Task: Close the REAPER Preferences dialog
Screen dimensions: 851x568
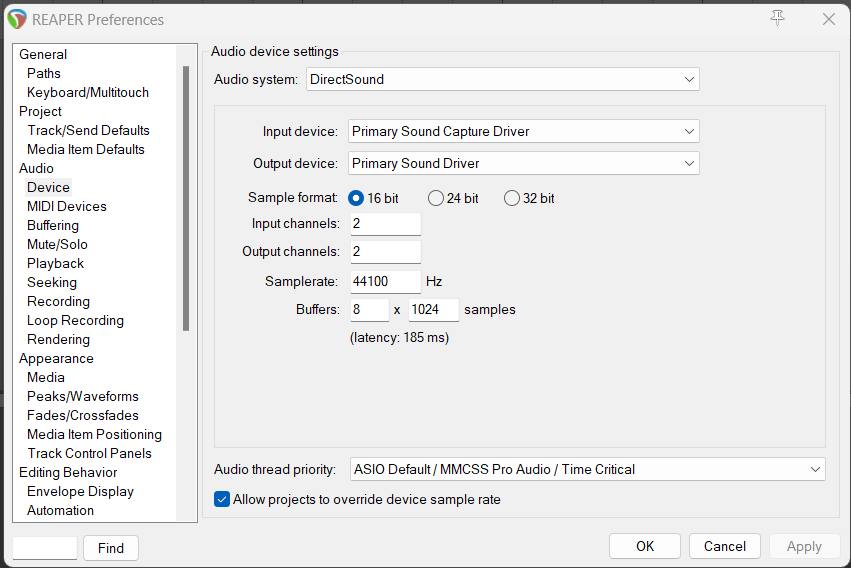Action: pyautogui.click(x=829, y=19)
